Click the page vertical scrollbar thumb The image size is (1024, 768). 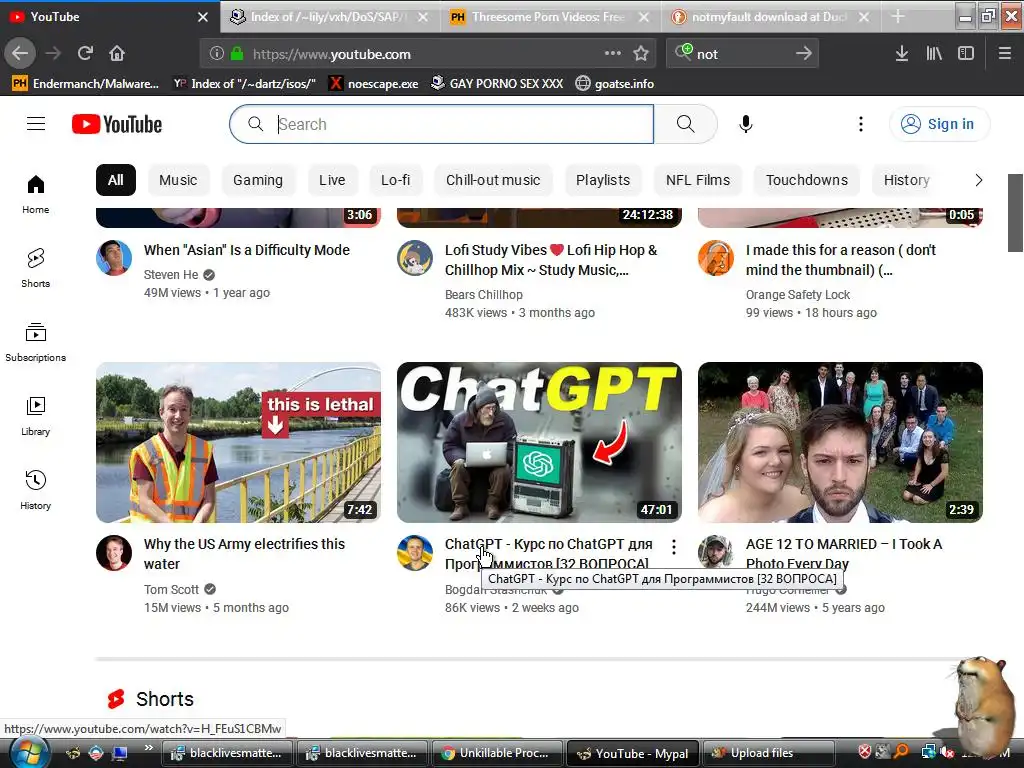click(1015, 213)
